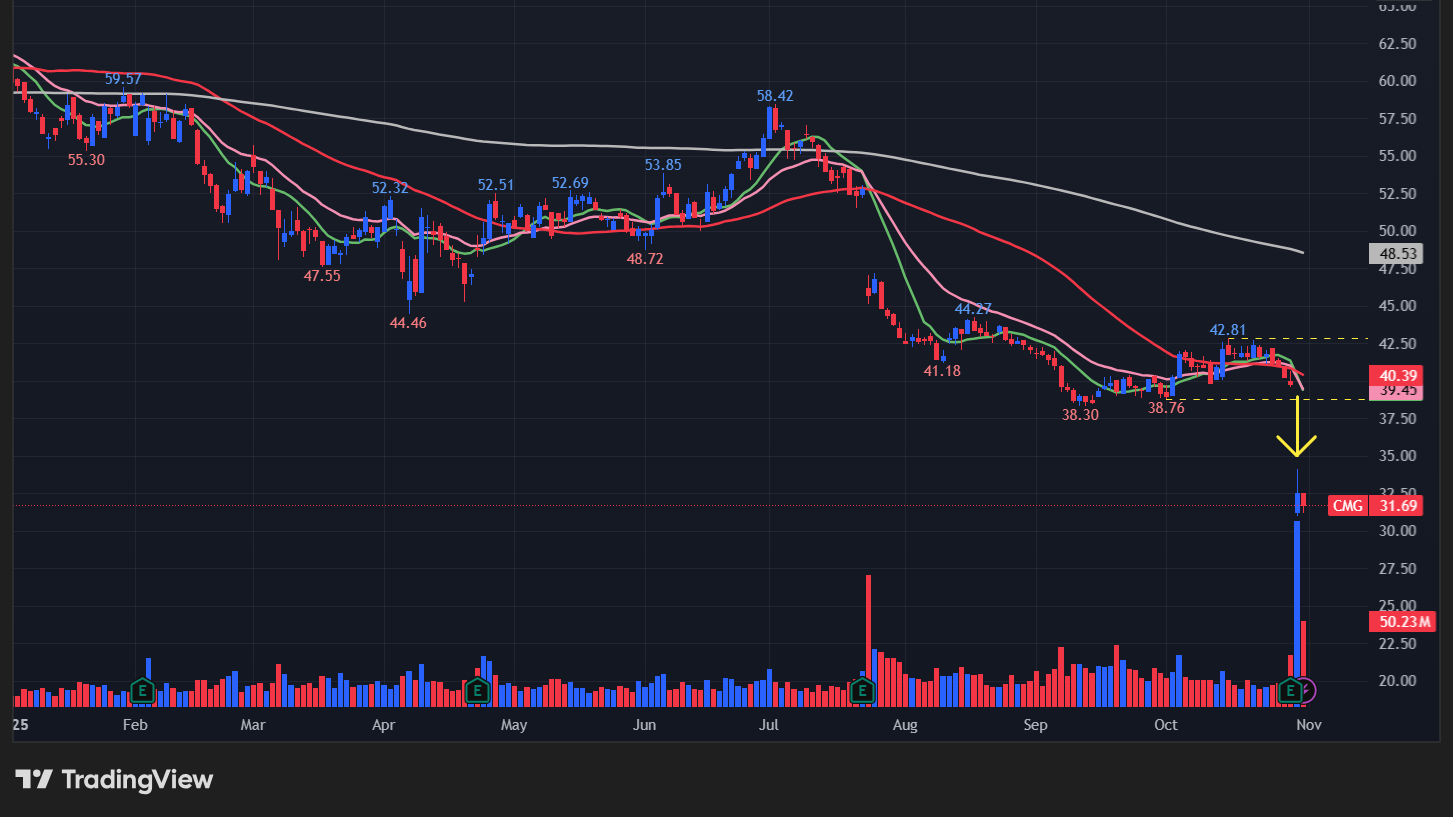Screen dimensions: 1453x817
Task: Click the Jul label on time axis
Action: pos(769,725)
